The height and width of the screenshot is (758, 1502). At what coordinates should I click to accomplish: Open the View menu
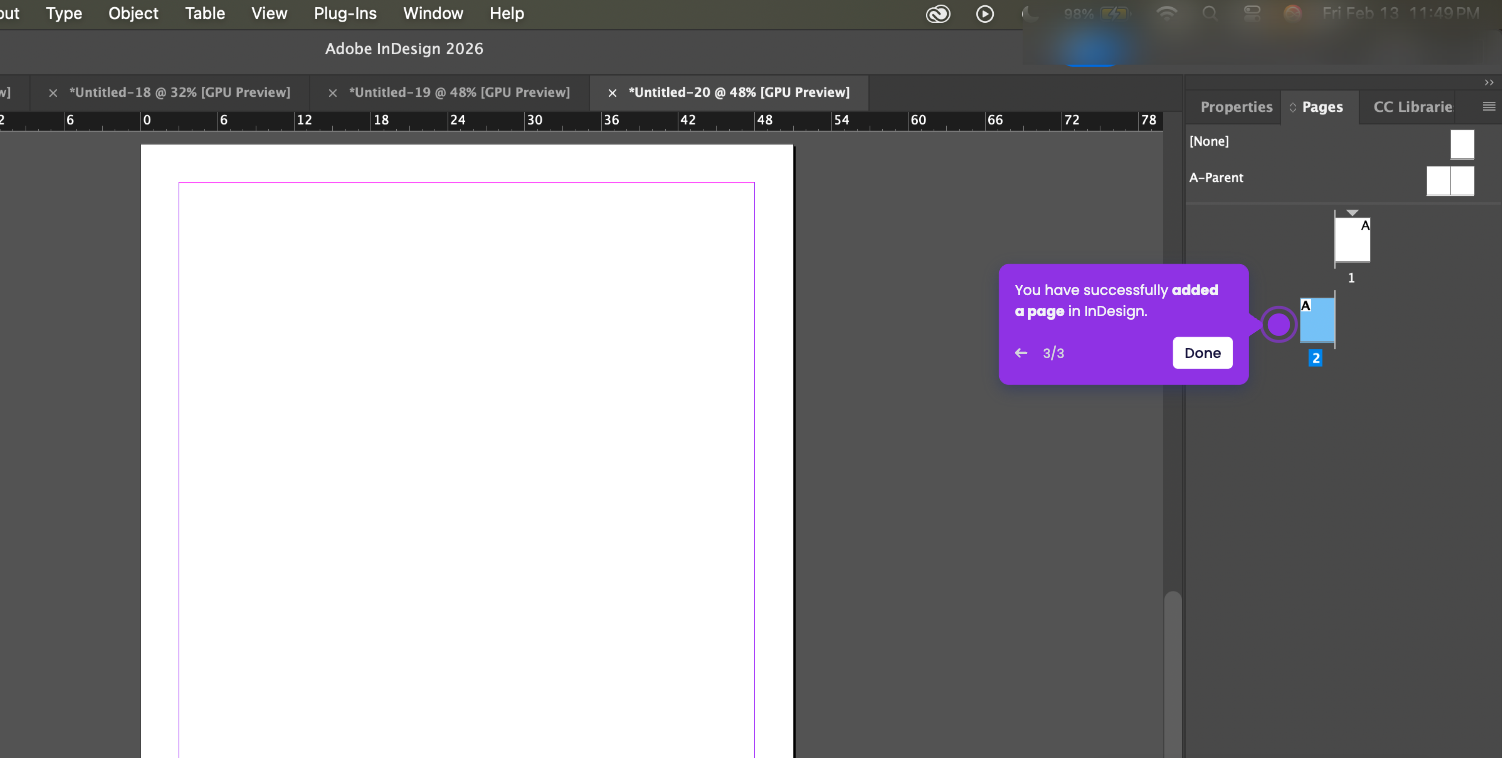point(269,13)
